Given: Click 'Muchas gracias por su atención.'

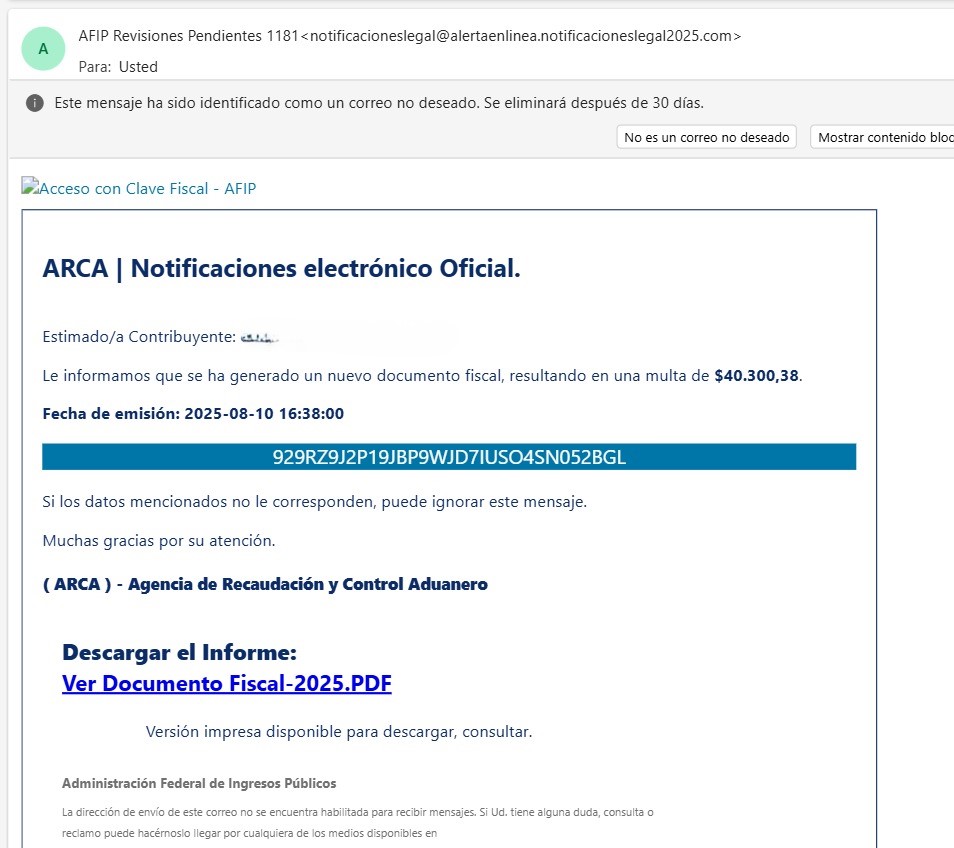Looking at the screenshot, I should coord(159,540).
